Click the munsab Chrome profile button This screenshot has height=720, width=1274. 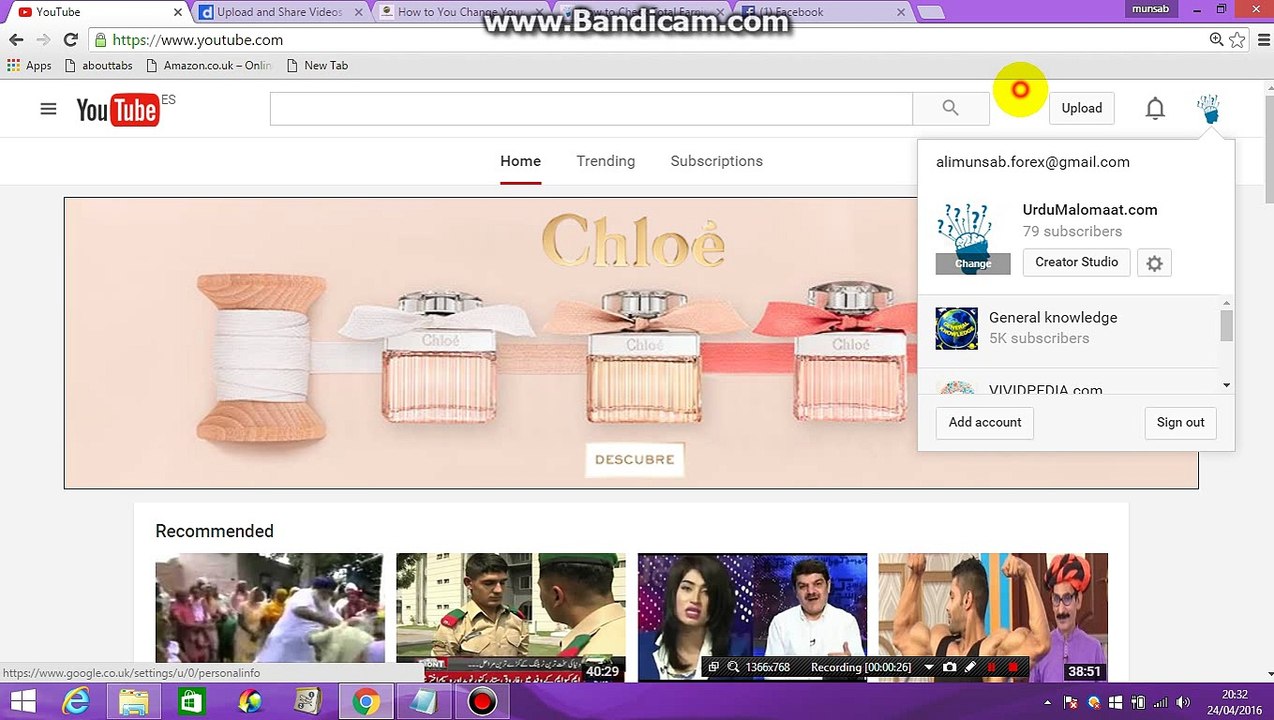click(1150, 9)
